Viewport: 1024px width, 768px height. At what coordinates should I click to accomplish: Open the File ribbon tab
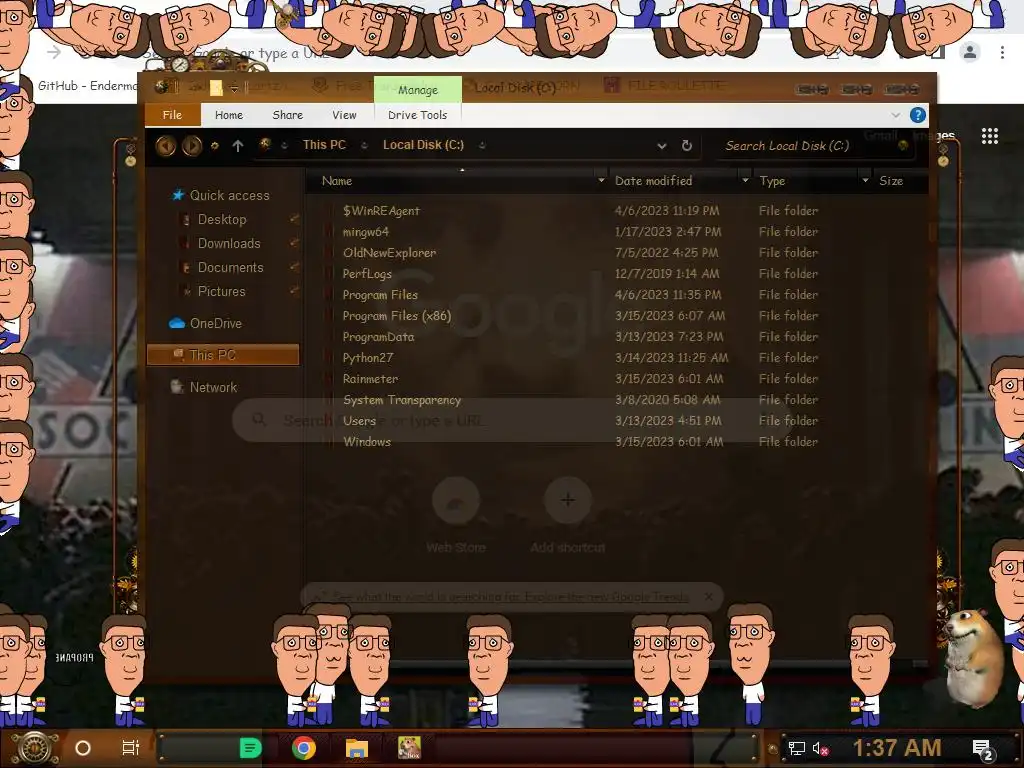pyautogui.click(x=172, y=115)
